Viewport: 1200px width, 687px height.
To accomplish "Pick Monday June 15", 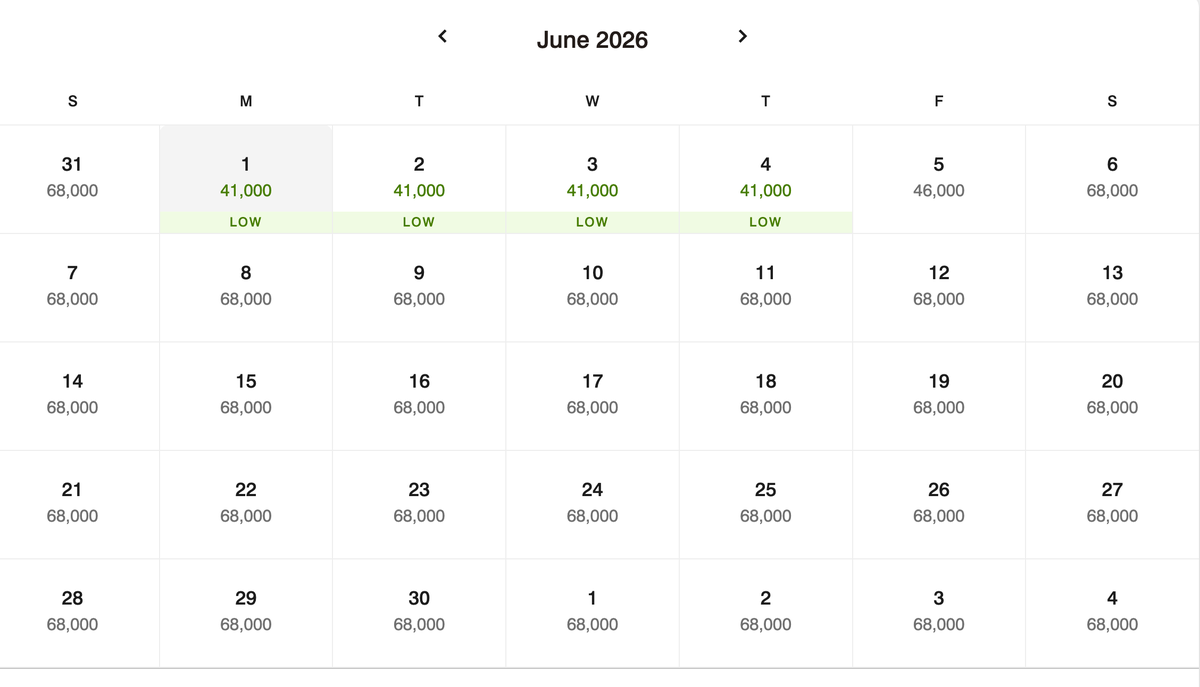I will 246,394.
